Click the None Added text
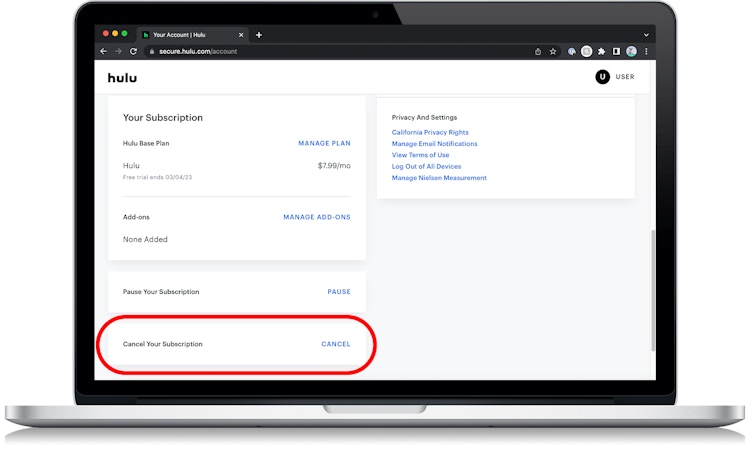The height and width of the screenshot is (454, 750). click(145, 239)
